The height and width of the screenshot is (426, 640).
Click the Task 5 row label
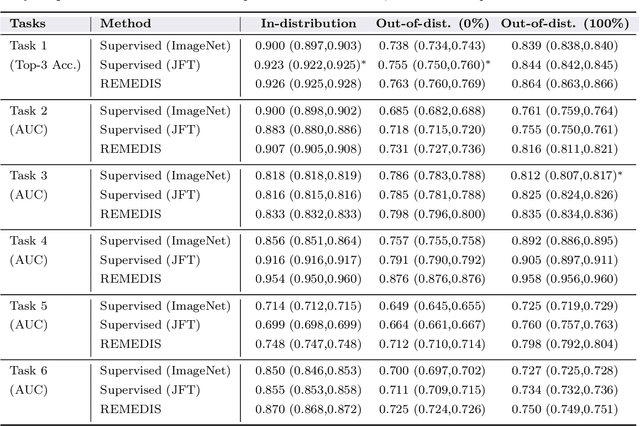28,305
